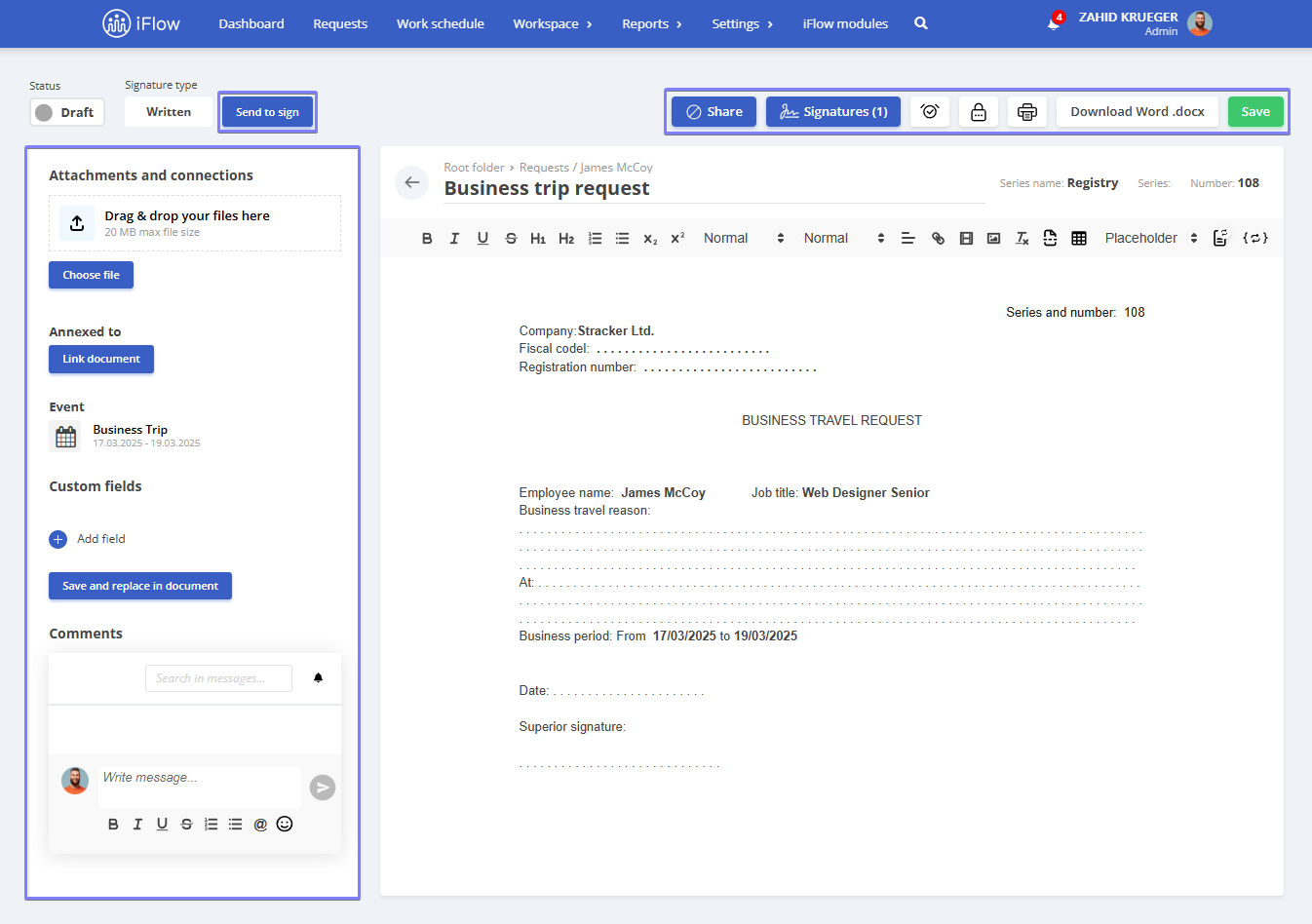This screenshot has height=924, width=1312.
Task: Send the comment message
Action: coord(323,788)
